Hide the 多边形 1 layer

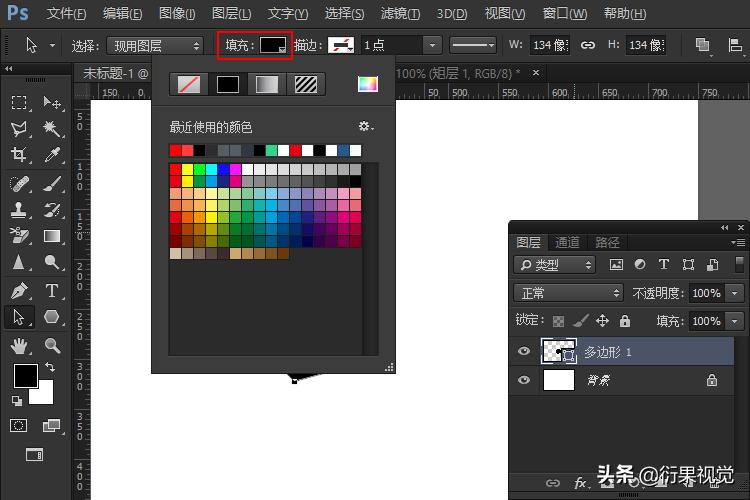524,351
